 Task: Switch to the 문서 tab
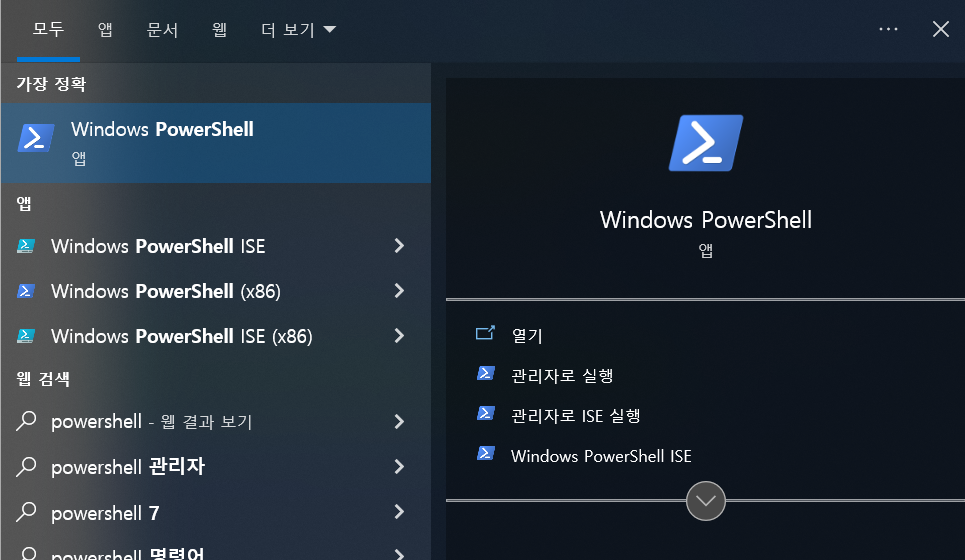[x=162, y=30]
